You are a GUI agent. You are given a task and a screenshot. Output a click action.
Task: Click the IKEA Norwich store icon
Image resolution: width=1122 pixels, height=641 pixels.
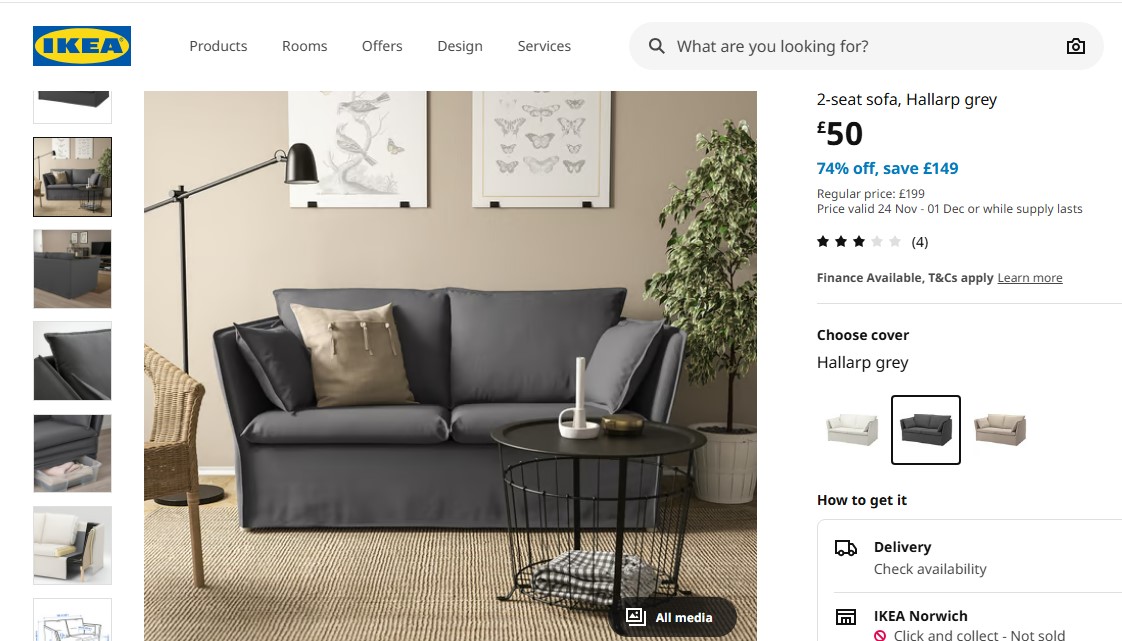pyautogui.click(x=846, y=617)
